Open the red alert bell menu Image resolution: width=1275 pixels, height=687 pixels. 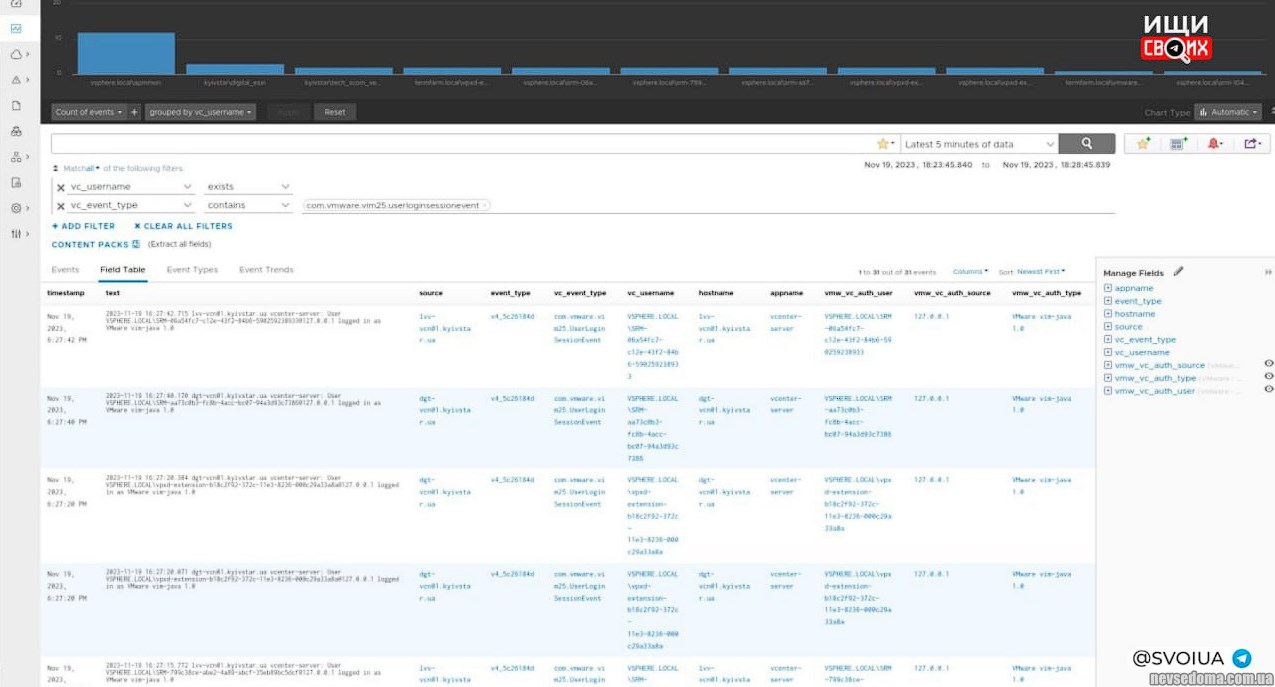pos(1215,144)
